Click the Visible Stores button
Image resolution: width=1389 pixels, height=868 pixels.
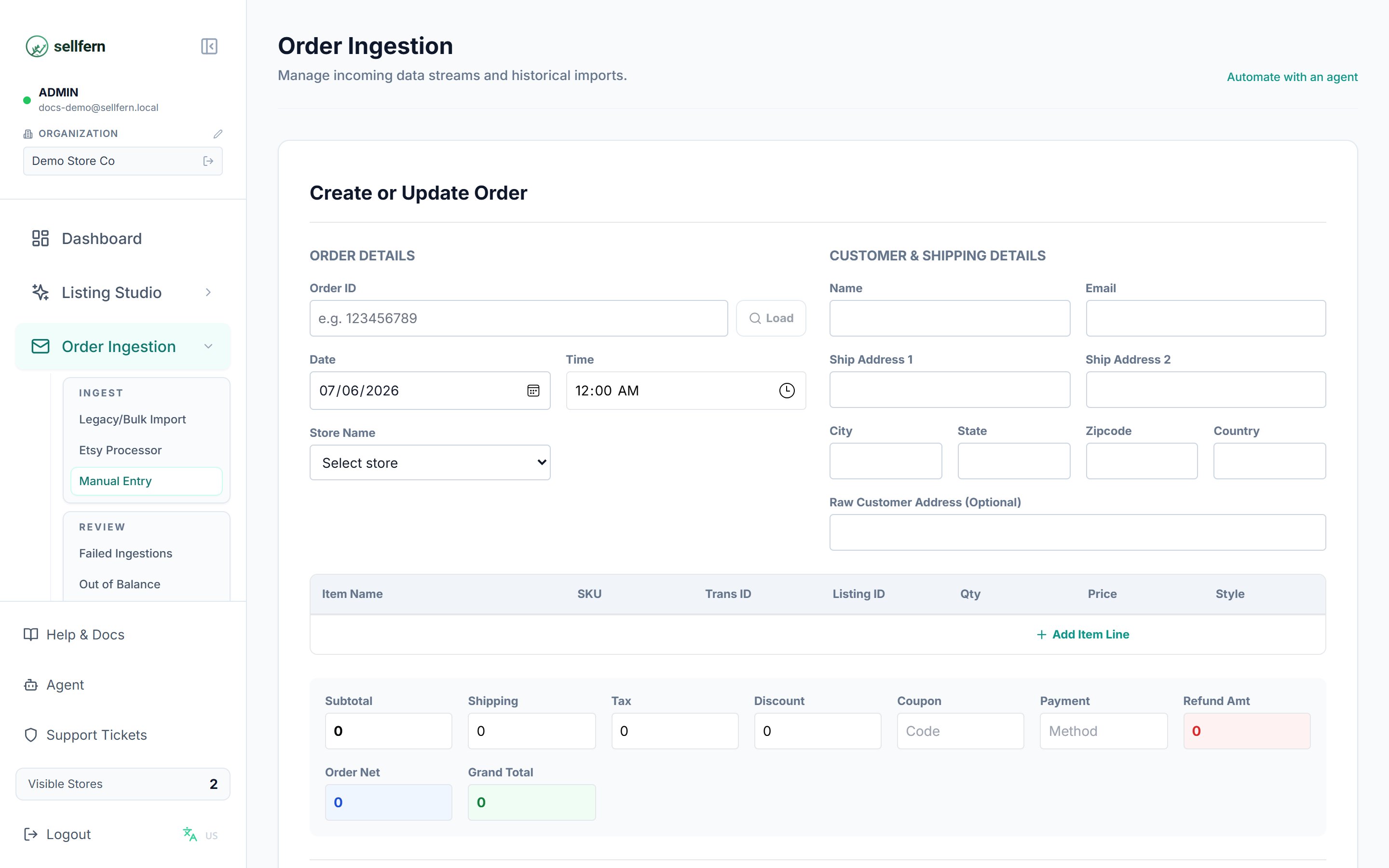123,784
